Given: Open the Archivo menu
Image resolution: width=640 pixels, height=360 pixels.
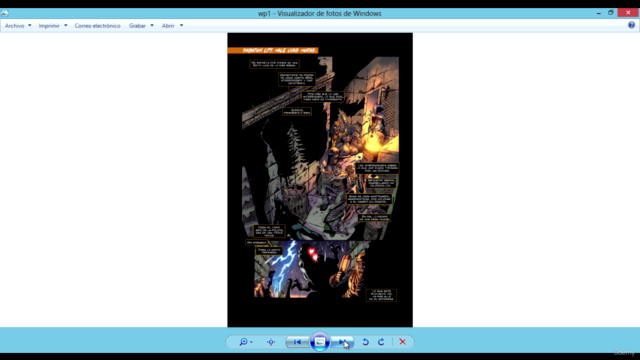Looking at the screenshot, I should [15, 26].
